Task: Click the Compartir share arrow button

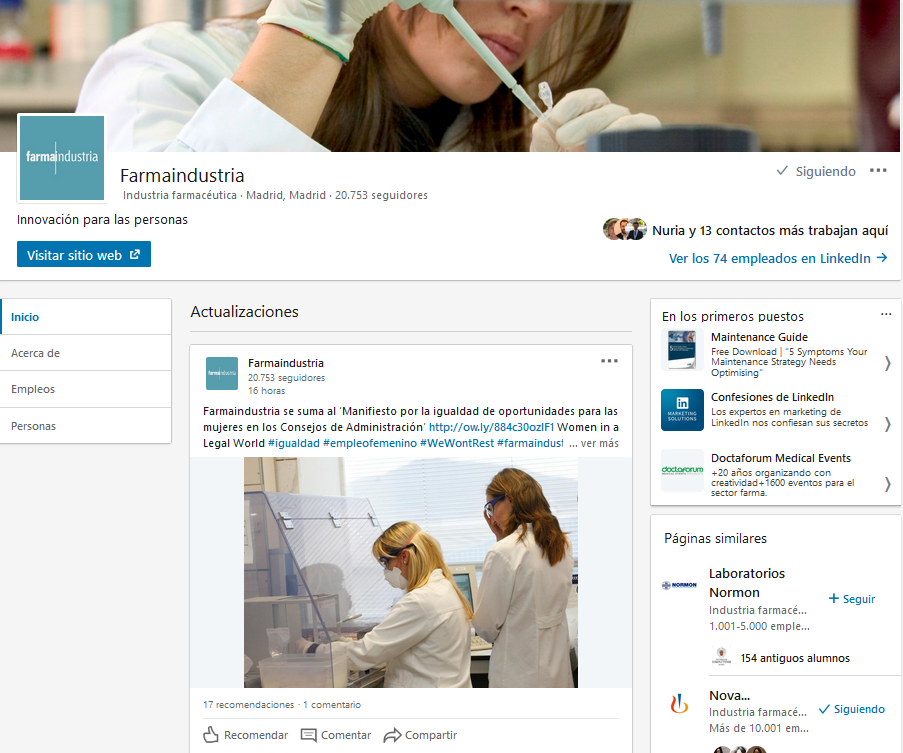Action: point(420,735)
